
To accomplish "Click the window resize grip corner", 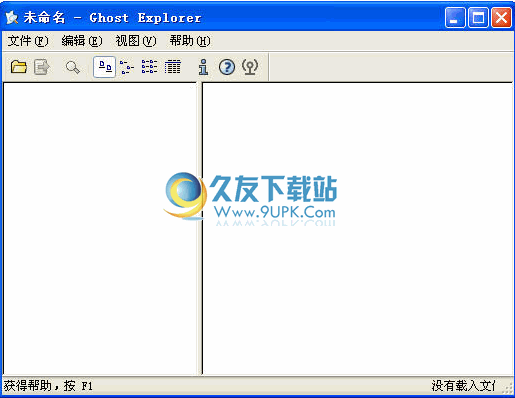I will point(508,388).
